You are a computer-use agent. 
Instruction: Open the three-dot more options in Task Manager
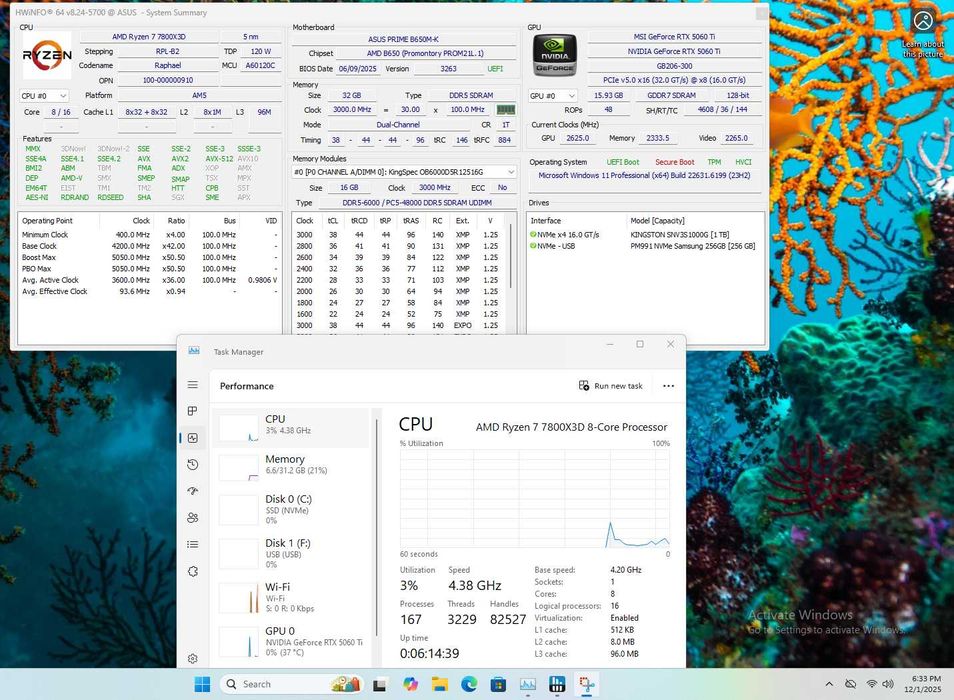[668, 386]
